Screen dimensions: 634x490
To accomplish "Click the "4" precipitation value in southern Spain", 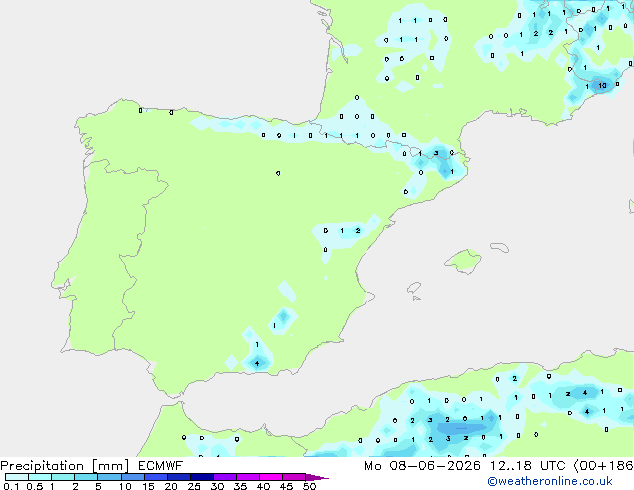I will 257,363.
